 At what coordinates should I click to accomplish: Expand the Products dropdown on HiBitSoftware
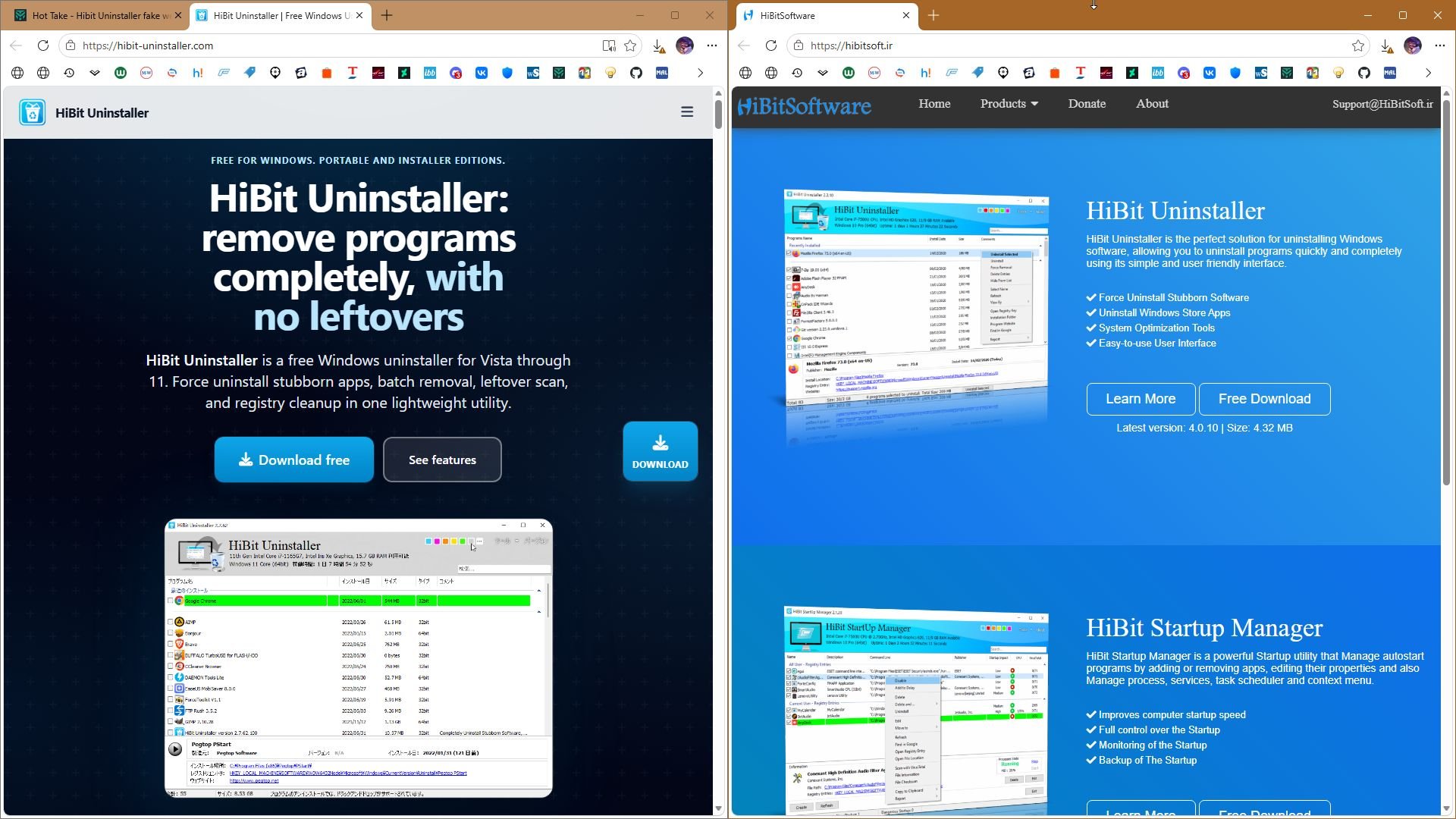pyautogui.click(x=1009, y=104)
